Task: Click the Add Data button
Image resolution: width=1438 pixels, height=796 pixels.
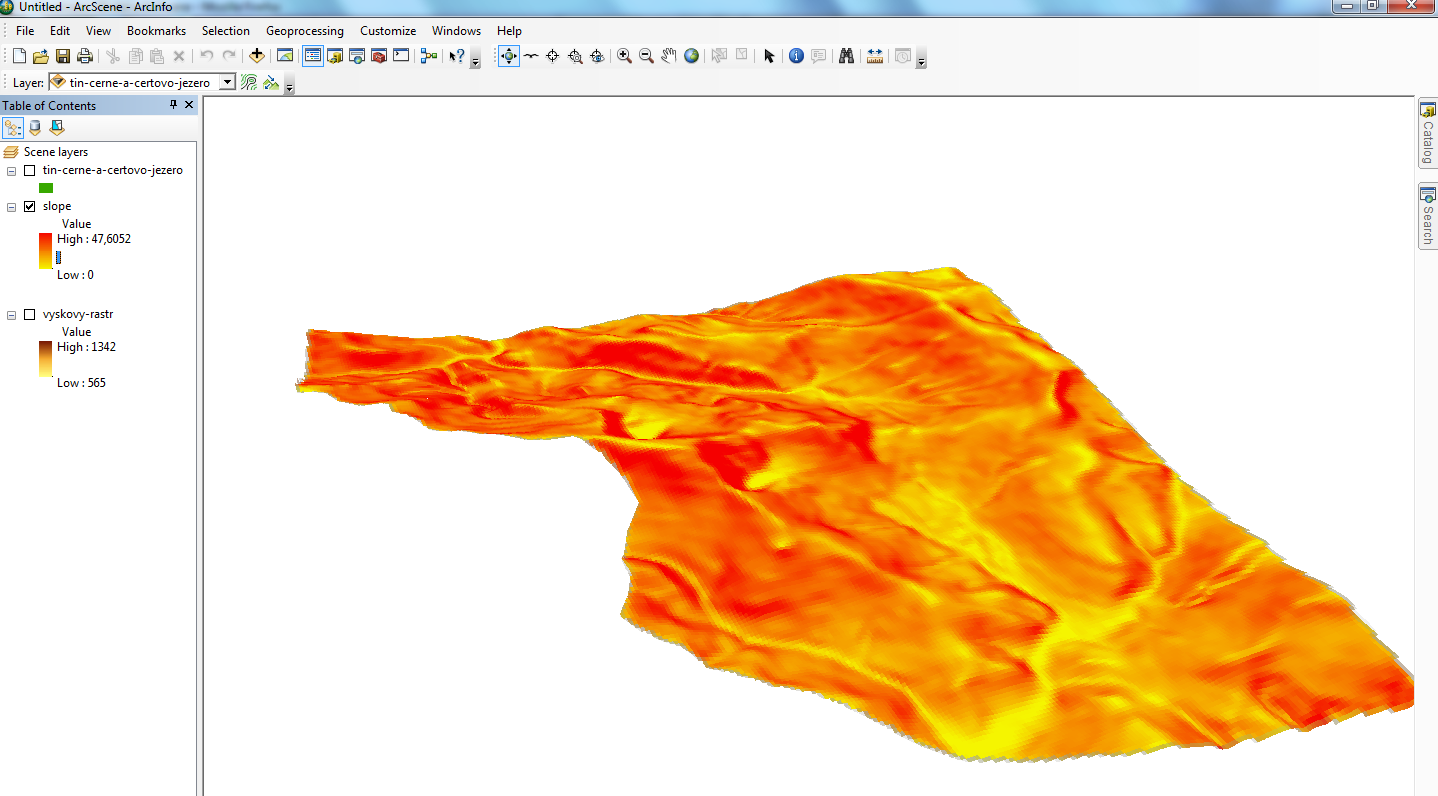Action: coord(257,56)
